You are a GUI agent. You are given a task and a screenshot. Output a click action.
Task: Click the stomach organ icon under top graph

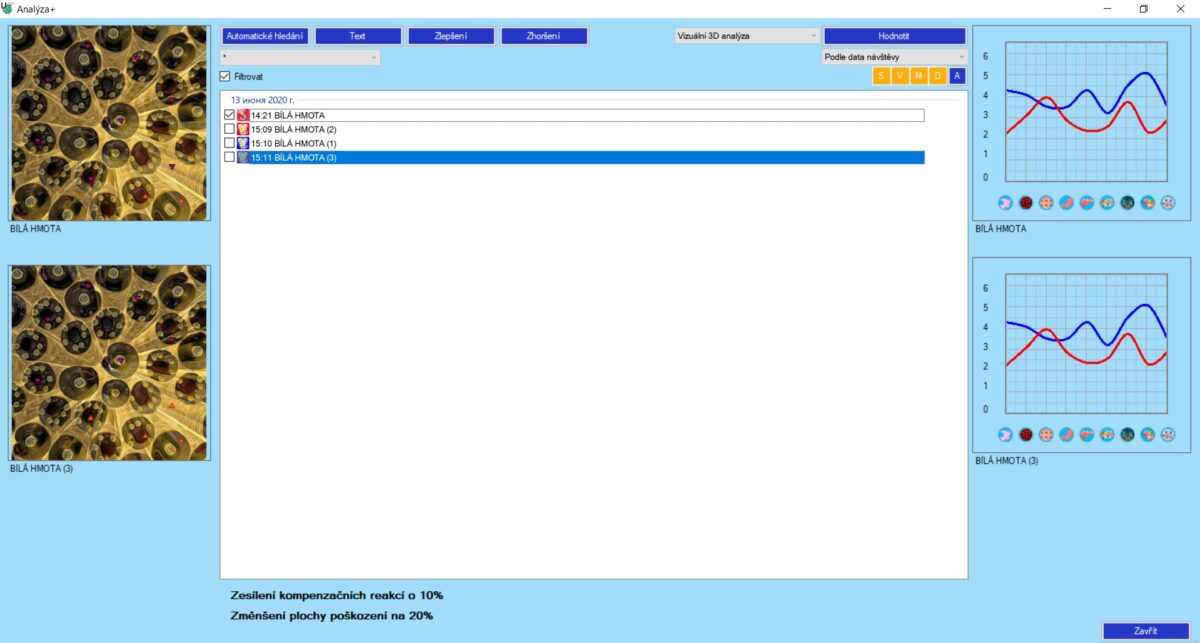click(1066, 203)
